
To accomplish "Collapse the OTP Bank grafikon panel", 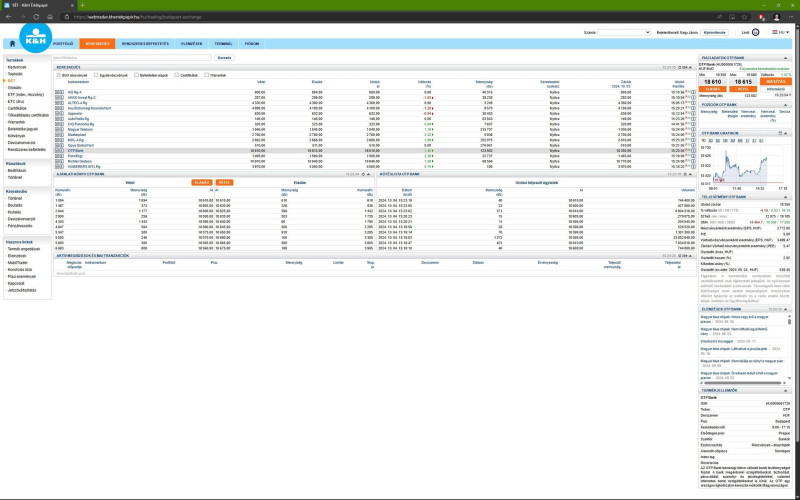I will 786,133.
